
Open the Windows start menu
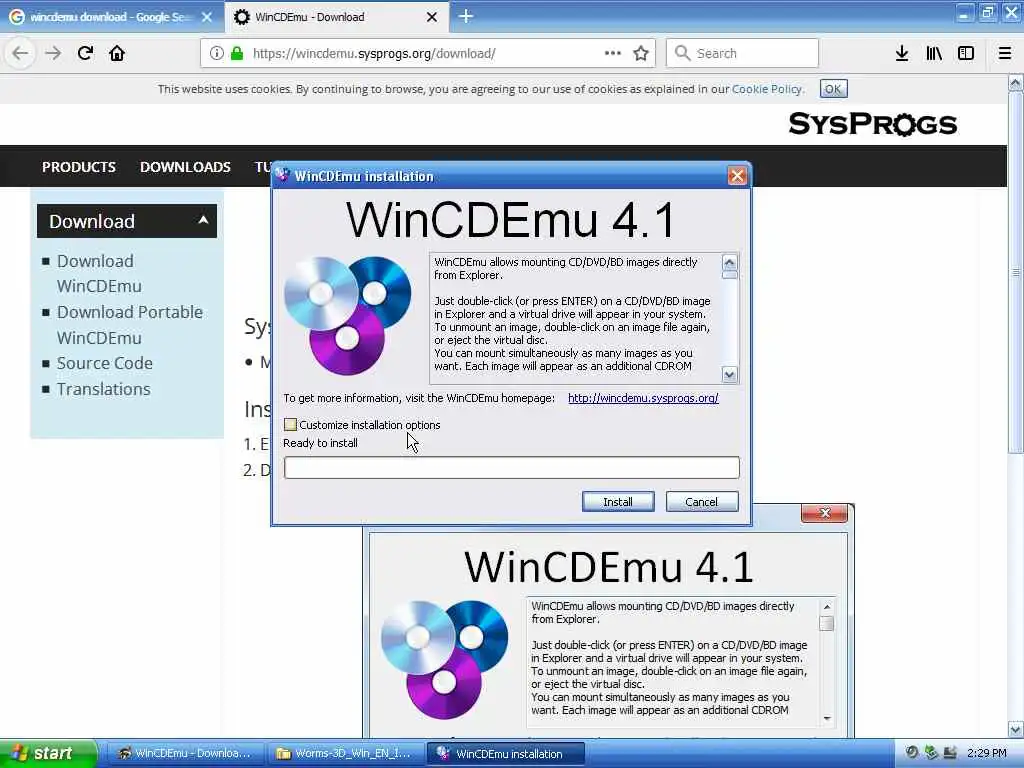tap(48, 753)
